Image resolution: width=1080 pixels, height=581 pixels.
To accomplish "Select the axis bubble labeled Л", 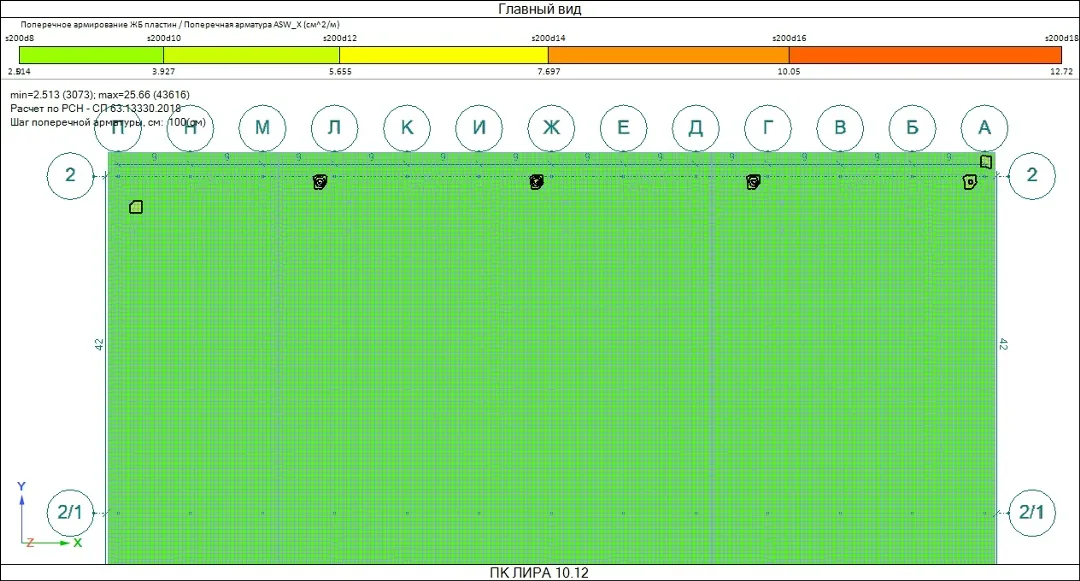I will coord(335,128).
